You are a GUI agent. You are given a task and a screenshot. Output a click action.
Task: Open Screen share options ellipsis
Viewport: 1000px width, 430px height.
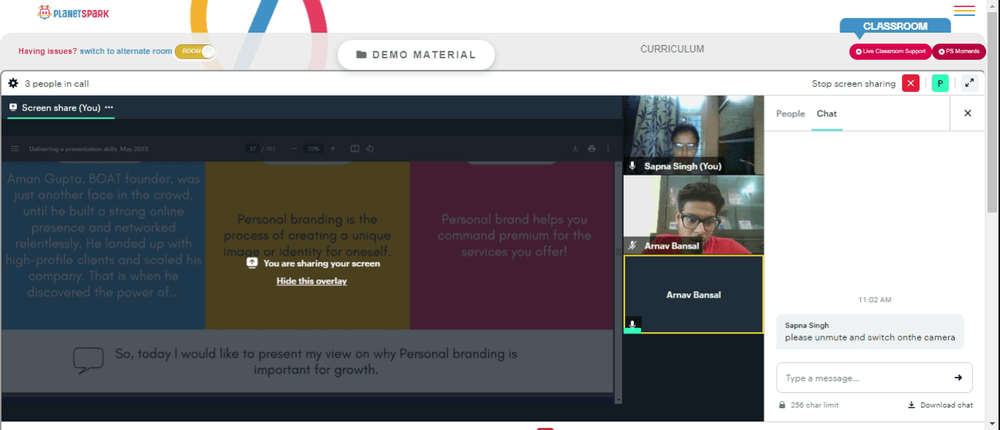109,107
